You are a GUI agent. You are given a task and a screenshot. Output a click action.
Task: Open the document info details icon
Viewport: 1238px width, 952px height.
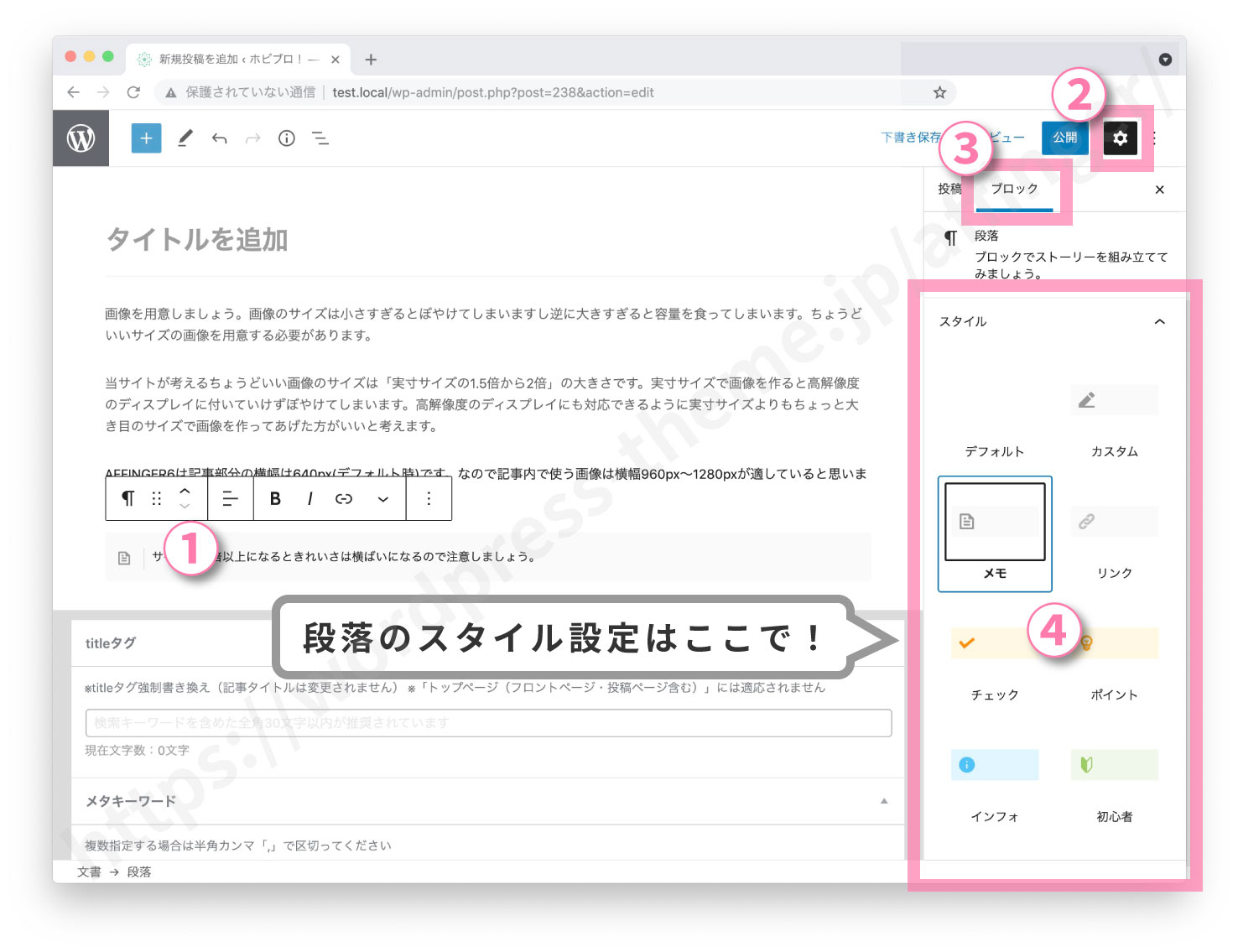coord(287,138)
